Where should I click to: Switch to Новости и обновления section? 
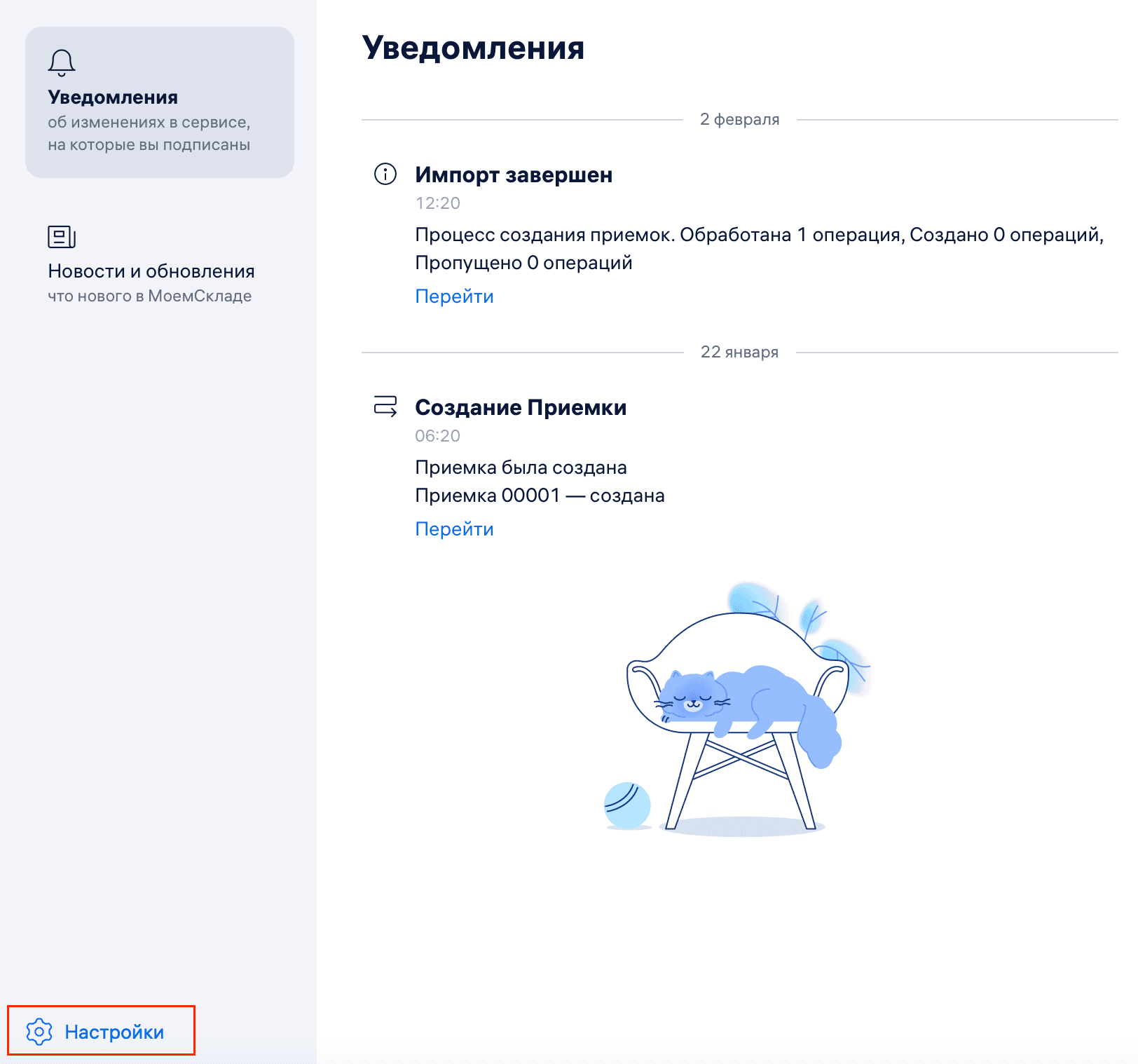coord(151,271)
